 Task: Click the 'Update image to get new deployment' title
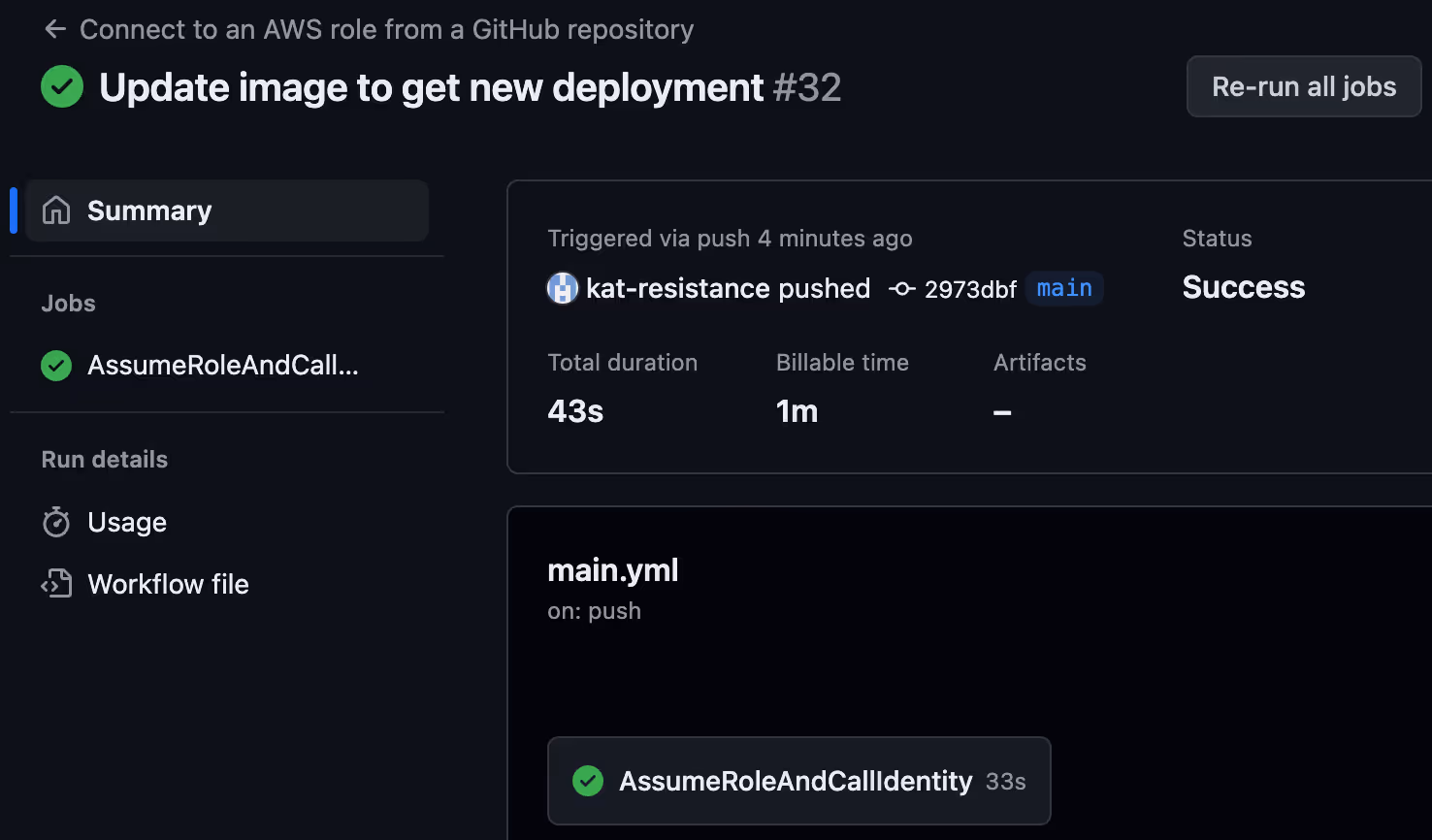tap(432, 87)
